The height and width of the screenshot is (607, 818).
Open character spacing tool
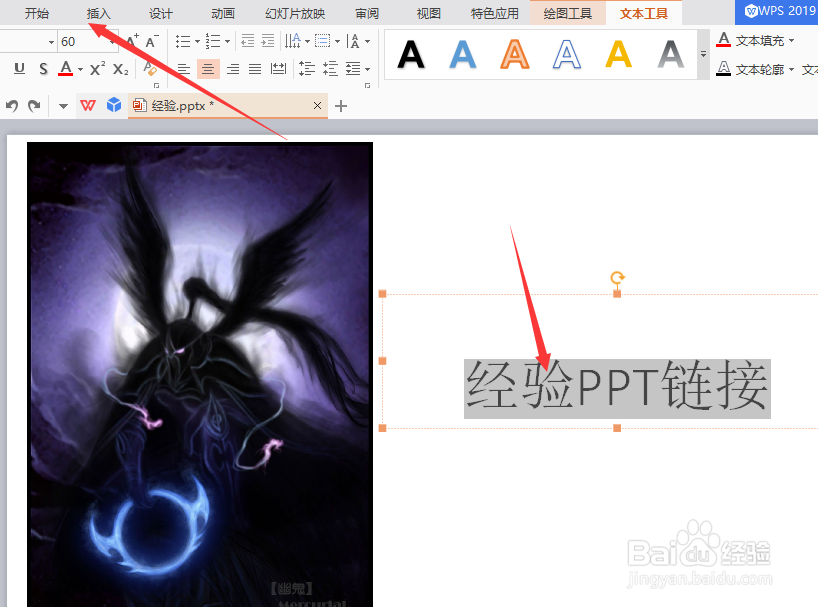point(353,41)
